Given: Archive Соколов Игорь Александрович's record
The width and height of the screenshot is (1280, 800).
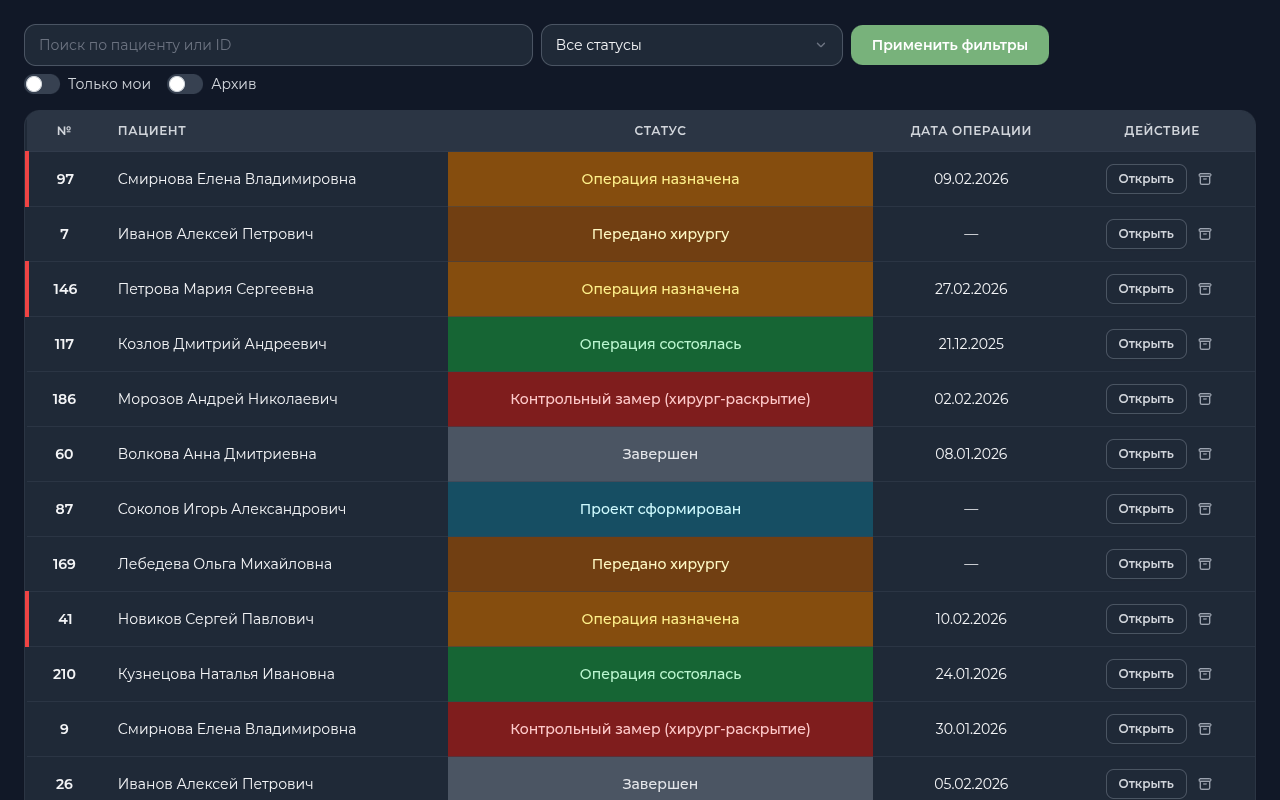Looking at the screenshot, I should tap(1205, 509).
